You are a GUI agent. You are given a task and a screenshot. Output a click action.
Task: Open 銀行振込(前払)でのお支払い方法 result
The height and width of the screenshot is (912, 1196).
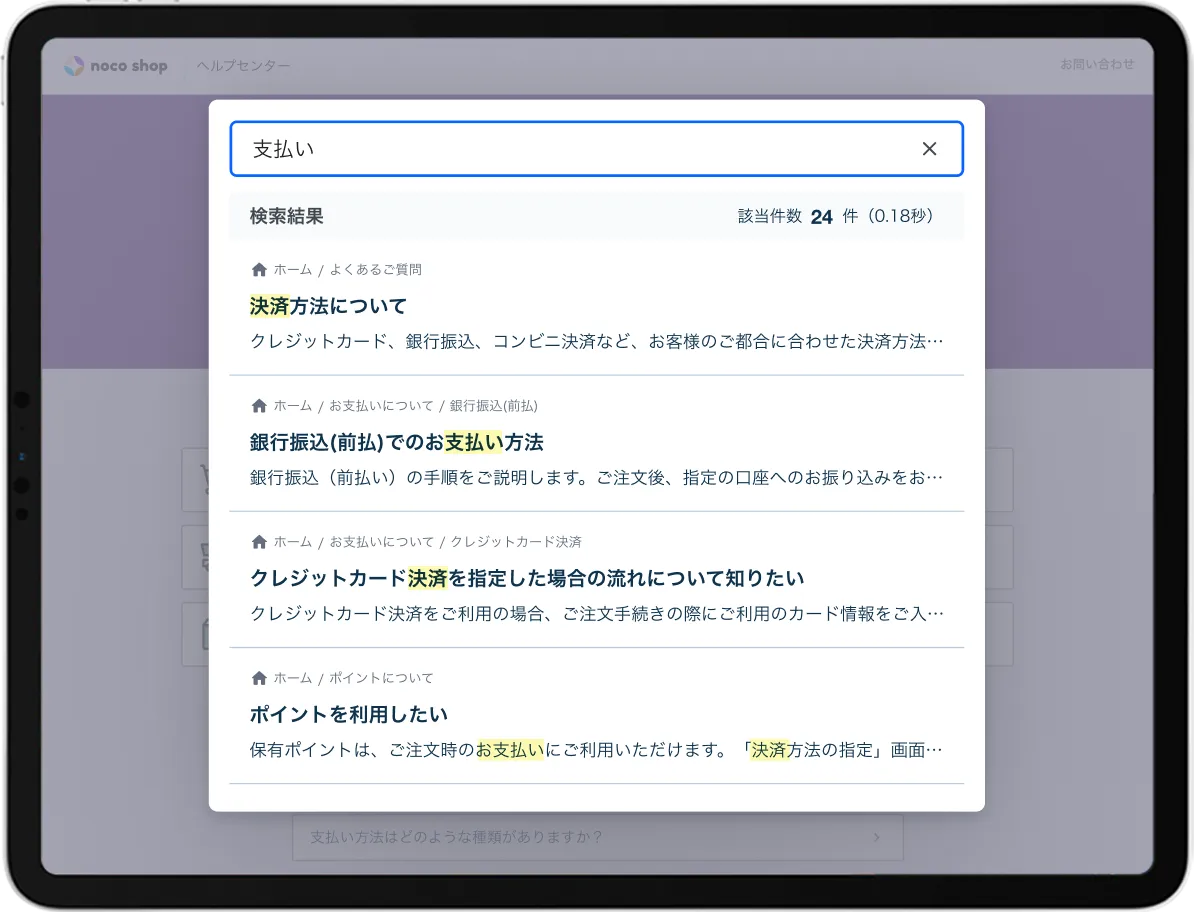[396, 442]
